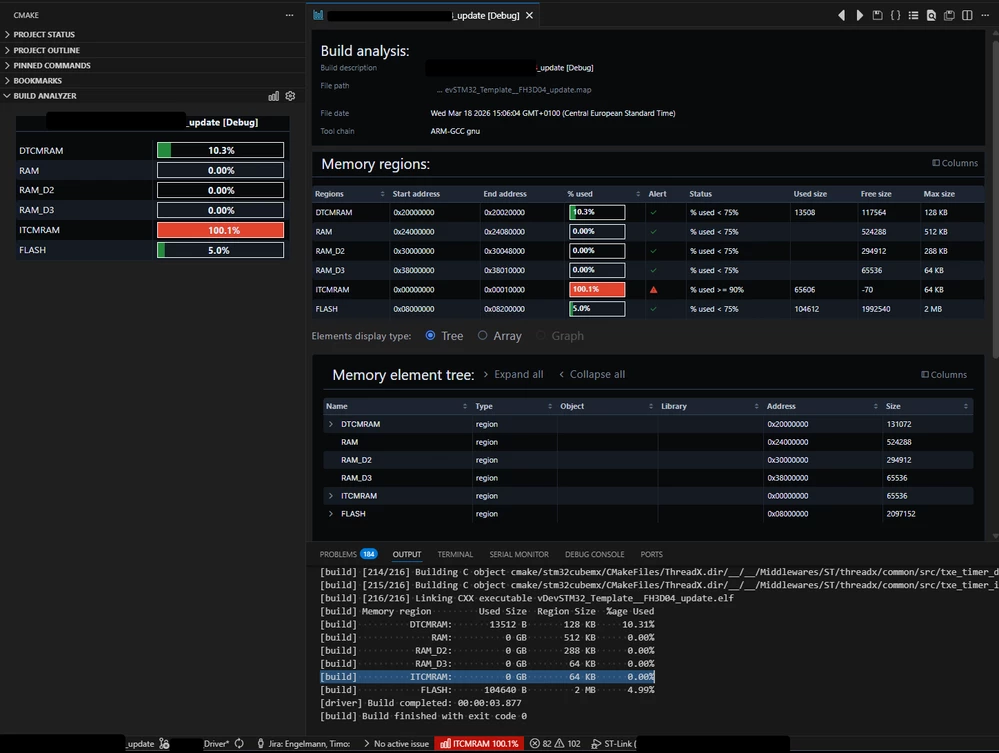Click the red ITCMRAM 100.1% usage bar
The width and height of the screenshot is (999, 753).
point(220,230)
